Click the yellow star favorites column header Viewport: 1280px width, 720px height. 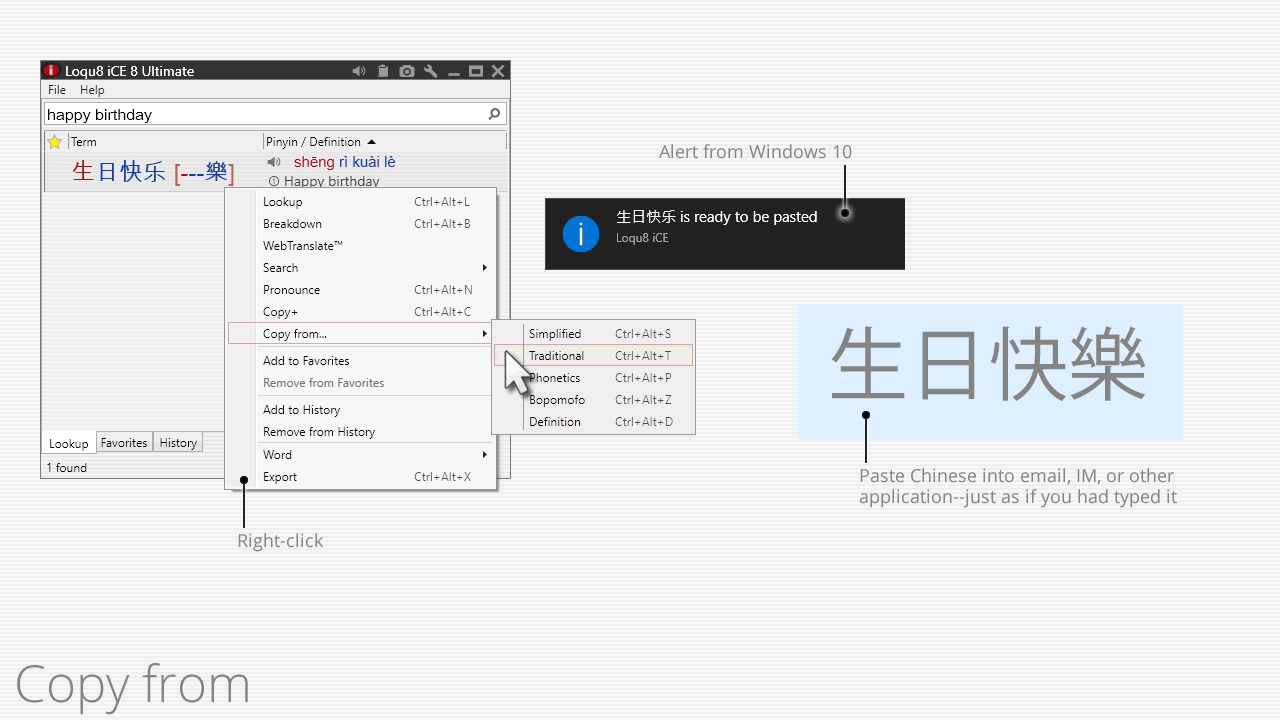(55, 142)
